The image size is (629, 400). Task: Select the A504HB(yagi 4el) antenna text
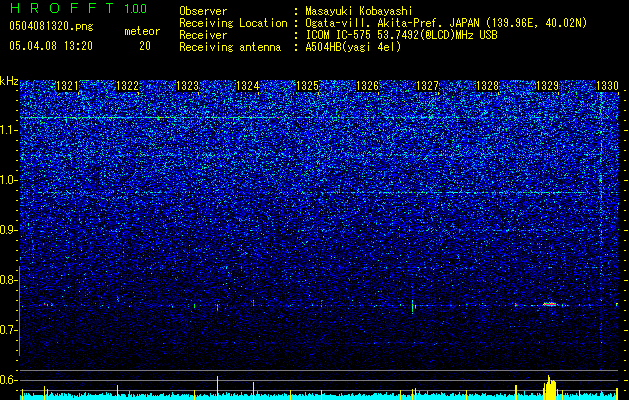click(353, 47)
